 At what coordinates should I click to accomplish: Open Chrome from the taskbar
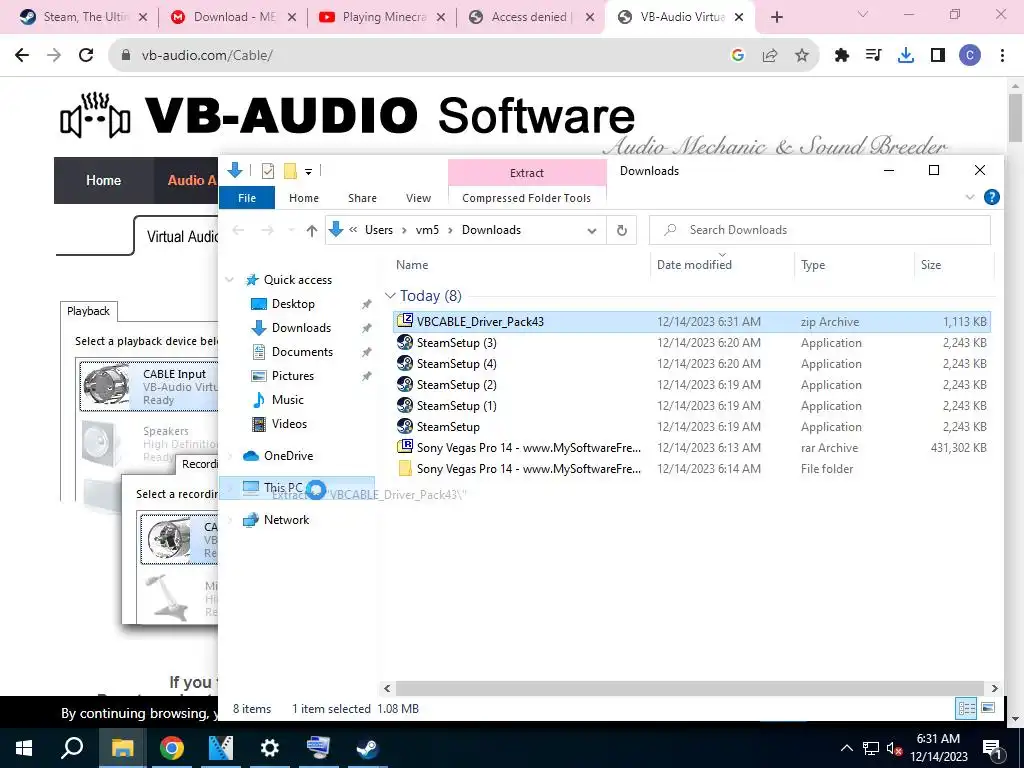click(x=171, y=748)
